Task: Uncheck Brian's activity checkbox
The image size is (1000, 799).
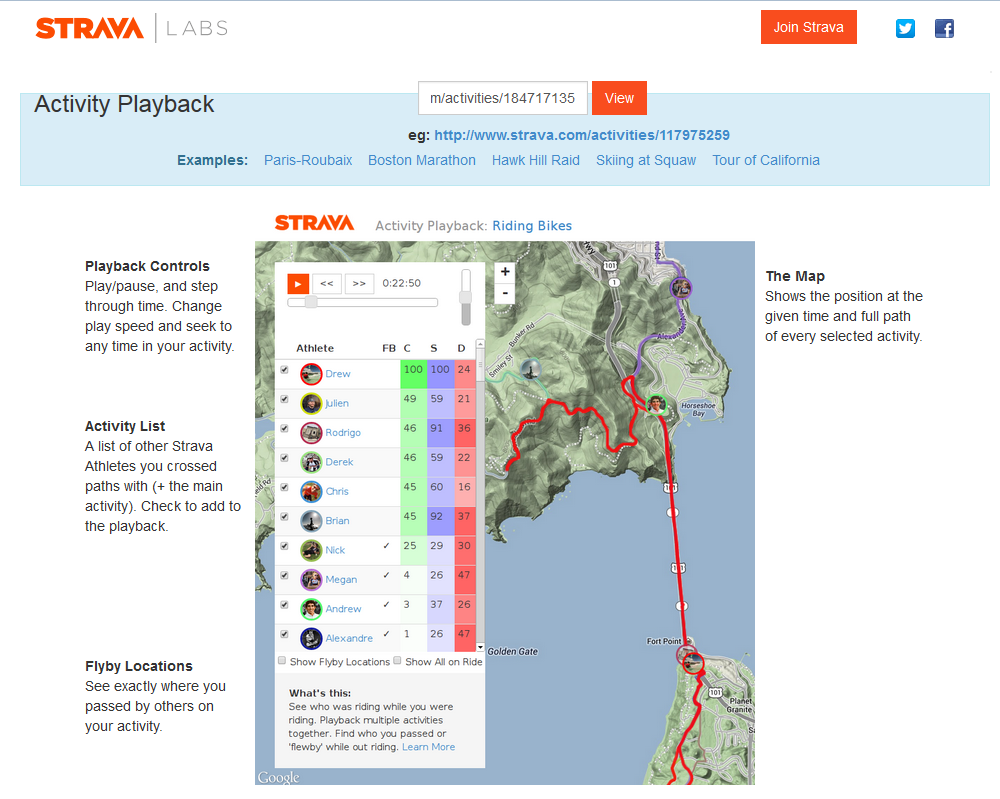Action: pos(284,517)
